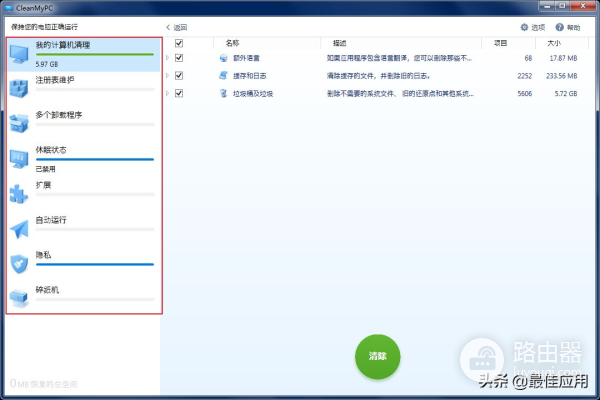Open the 选项 options menu
Viewport: 600px width, 400px height.
tap(533, 27)
